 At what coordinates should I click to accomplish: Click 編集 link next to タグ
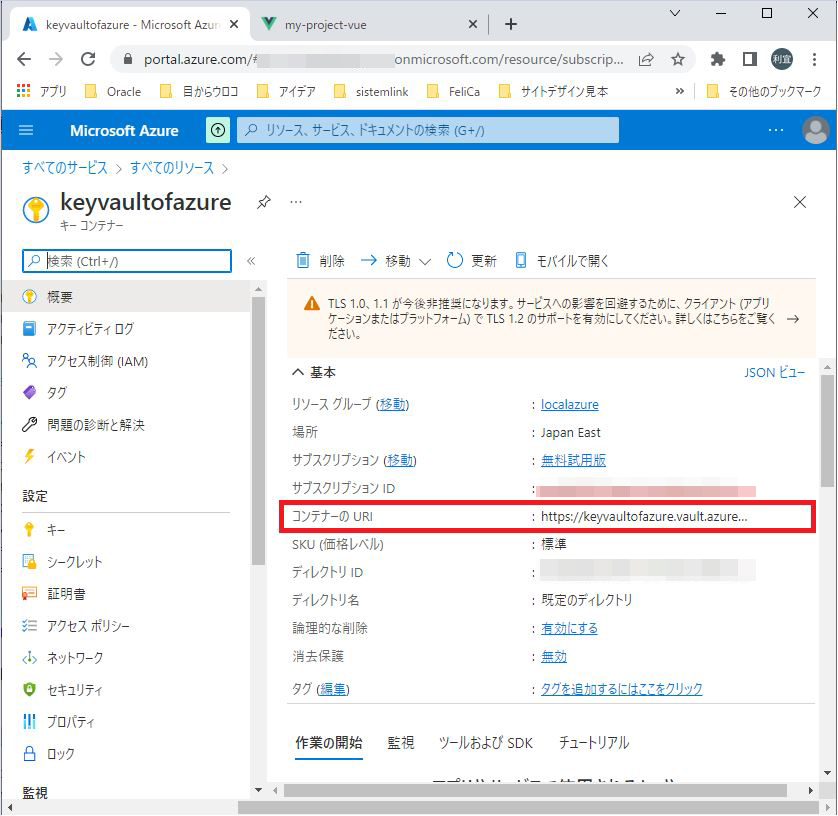pyautogui.click(x=332, y=689)
